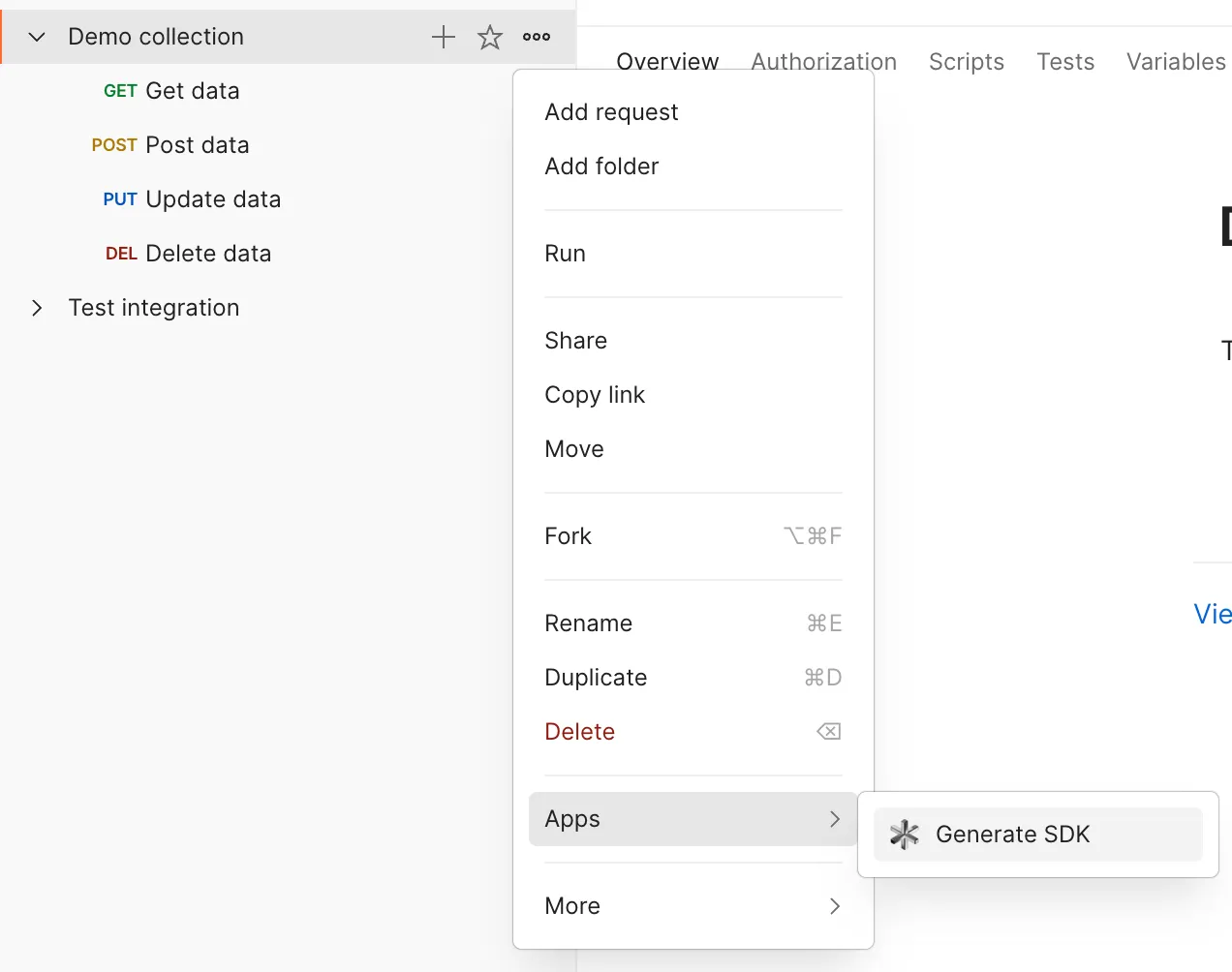1232x972 pixels.
Task: Open the three-dot options menu for Demo collection
Action: (536, 37)
